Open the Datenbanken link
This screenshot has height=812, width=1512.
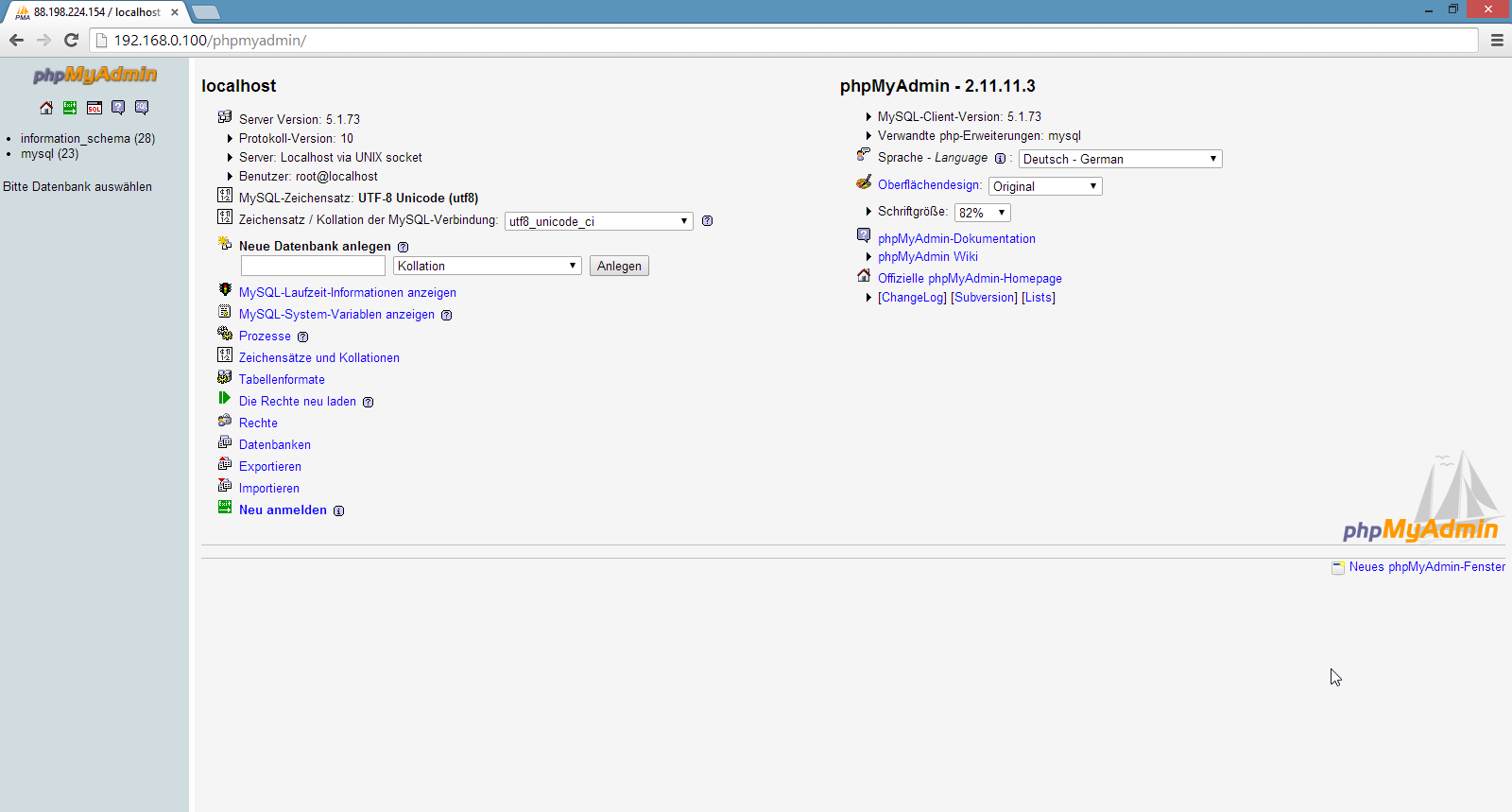pos(275,445)
